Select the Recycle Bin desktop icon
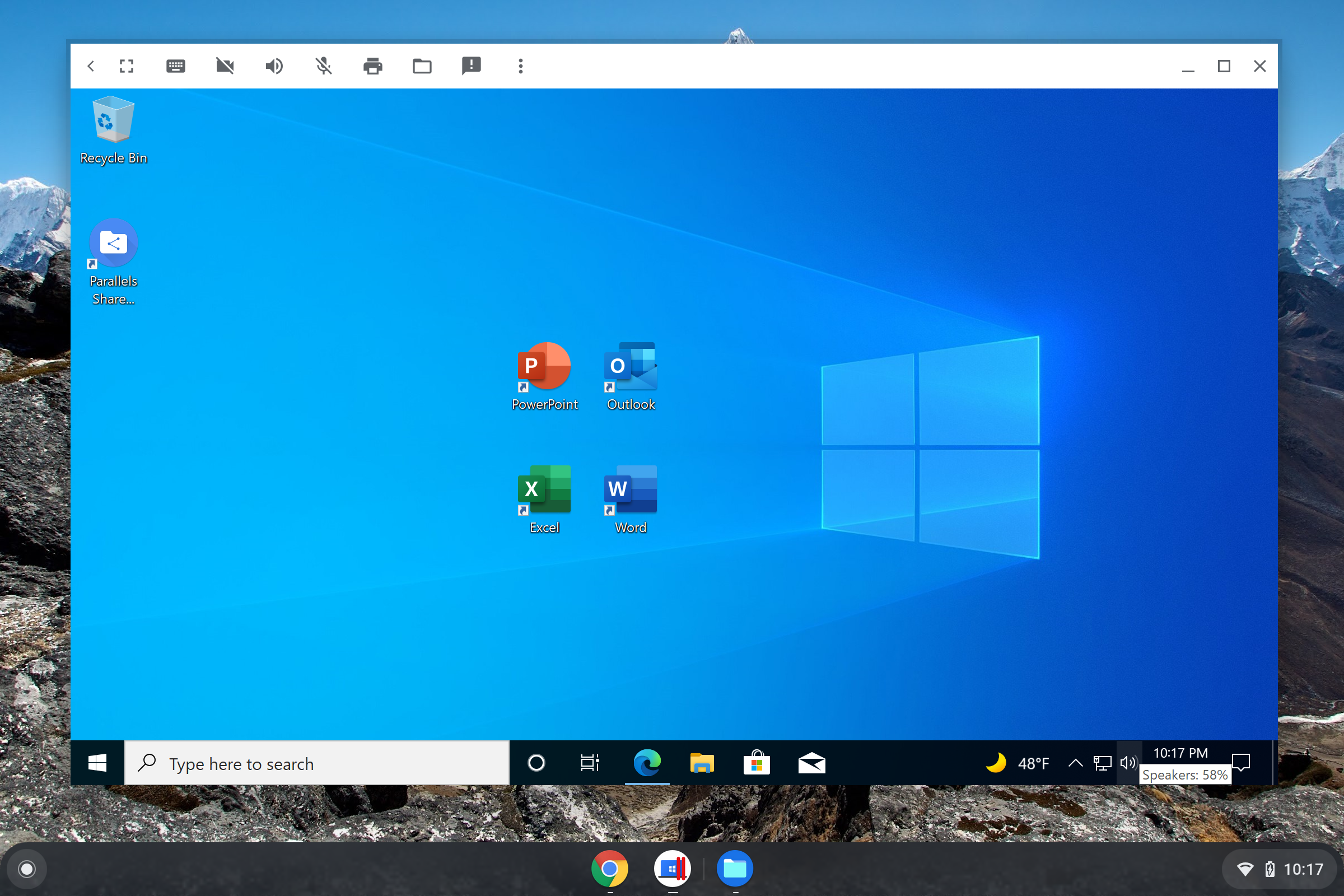Screen dimensions: 1344x896 point(114,130)
